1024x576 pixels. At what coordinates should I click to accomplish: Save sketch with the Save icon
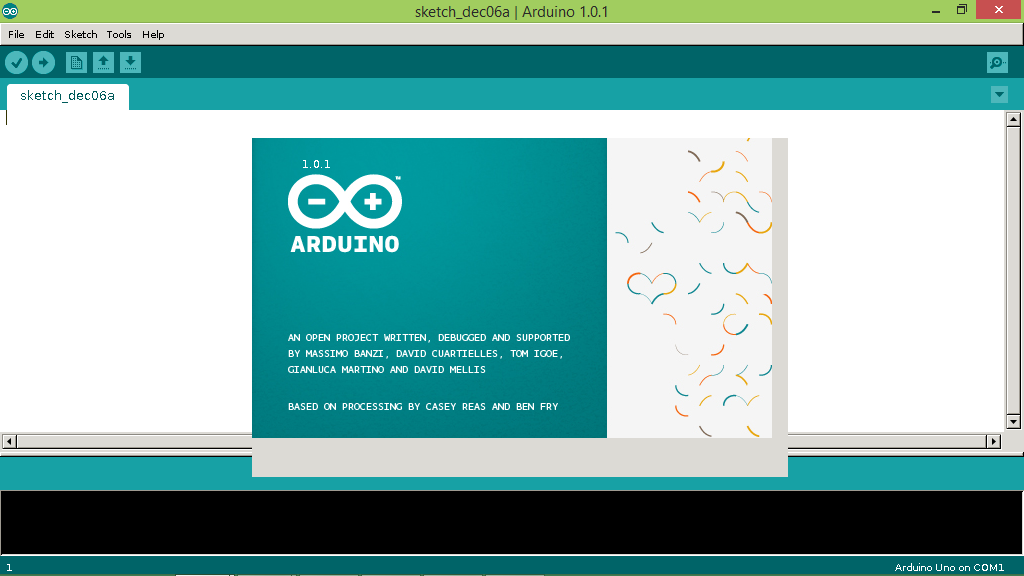130,63
